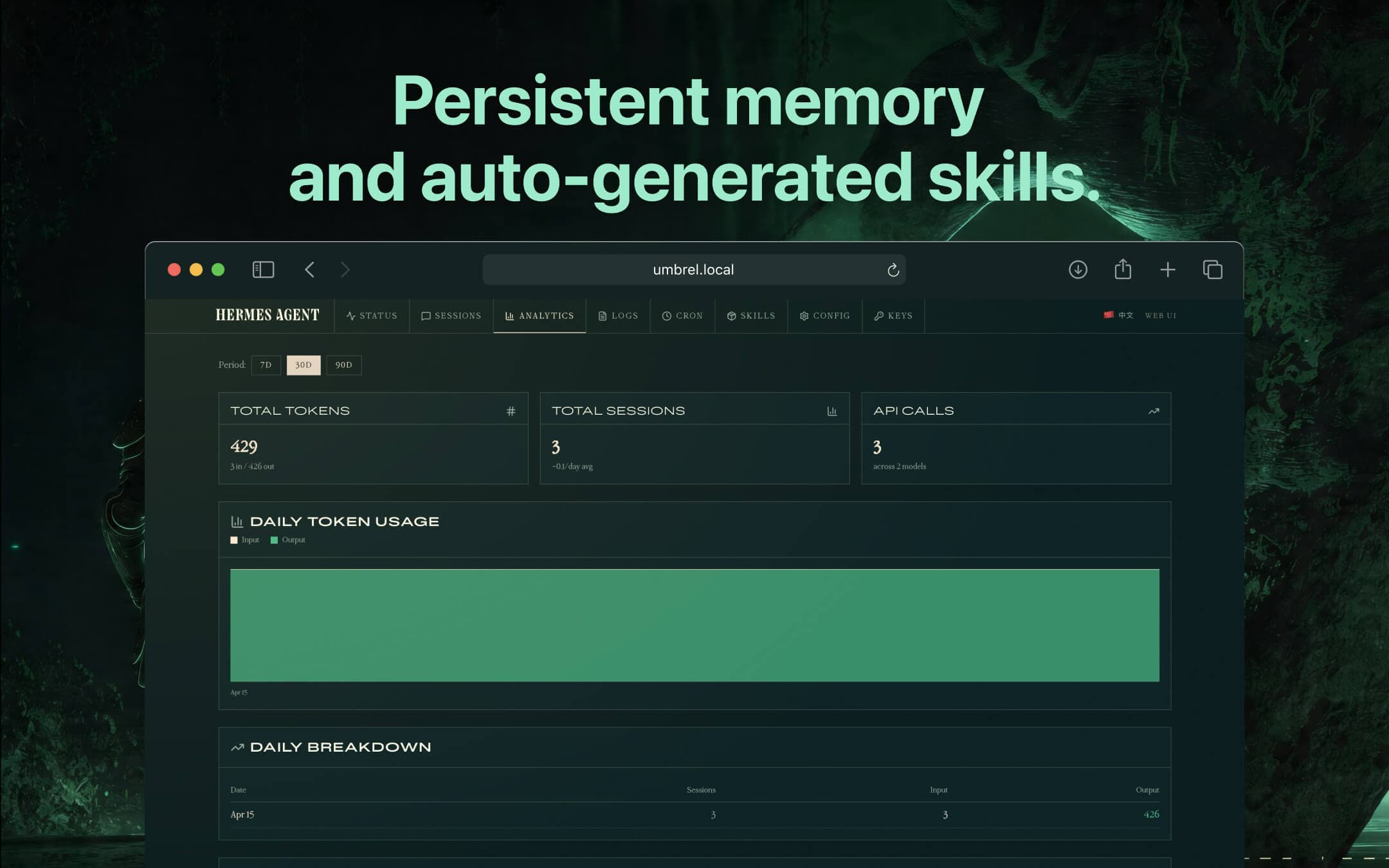
Task: Click the share icon in the toolbar
Action: [1123, 269]
